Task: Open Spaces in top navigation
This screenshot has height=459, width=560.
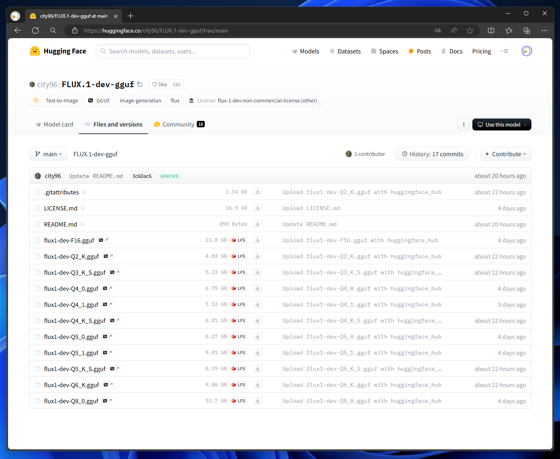Action: pyautogui.click(x=384, y=51)
